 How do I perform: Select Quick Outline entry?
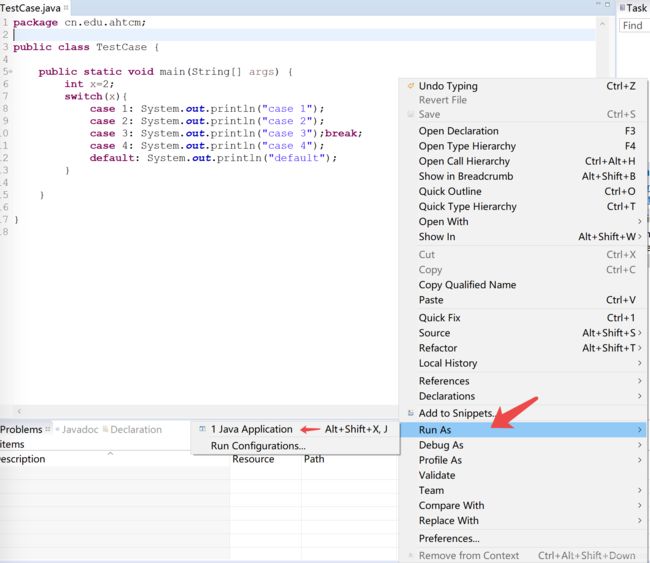[523, 191]
